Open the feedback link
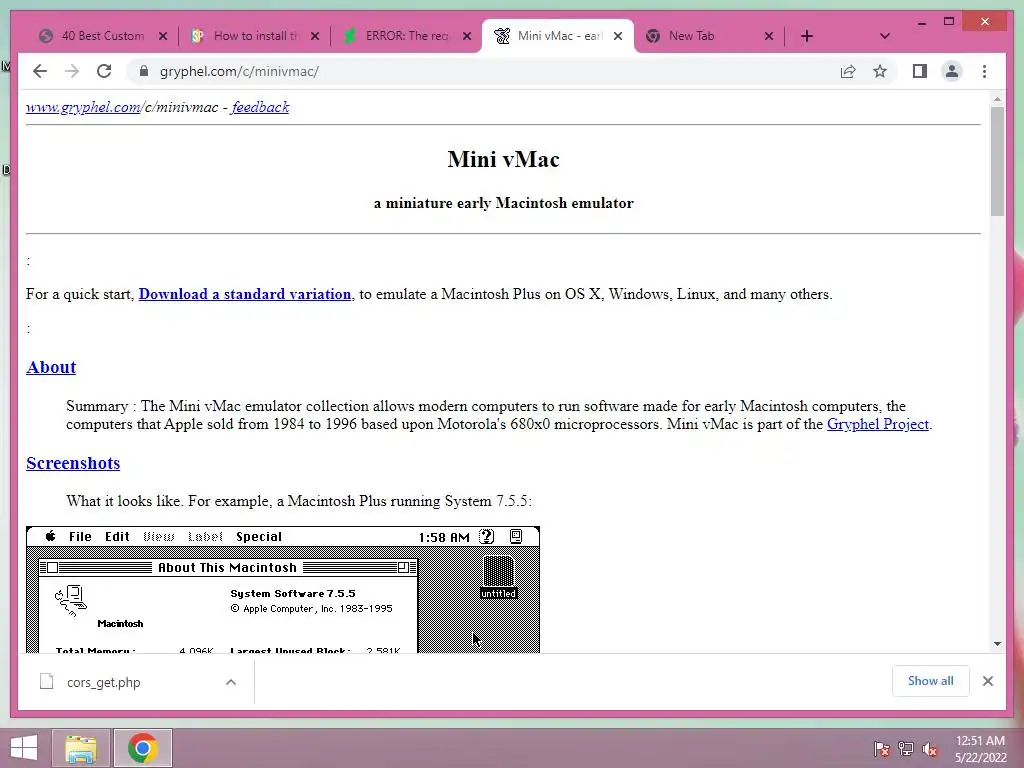 coord(260,107)
